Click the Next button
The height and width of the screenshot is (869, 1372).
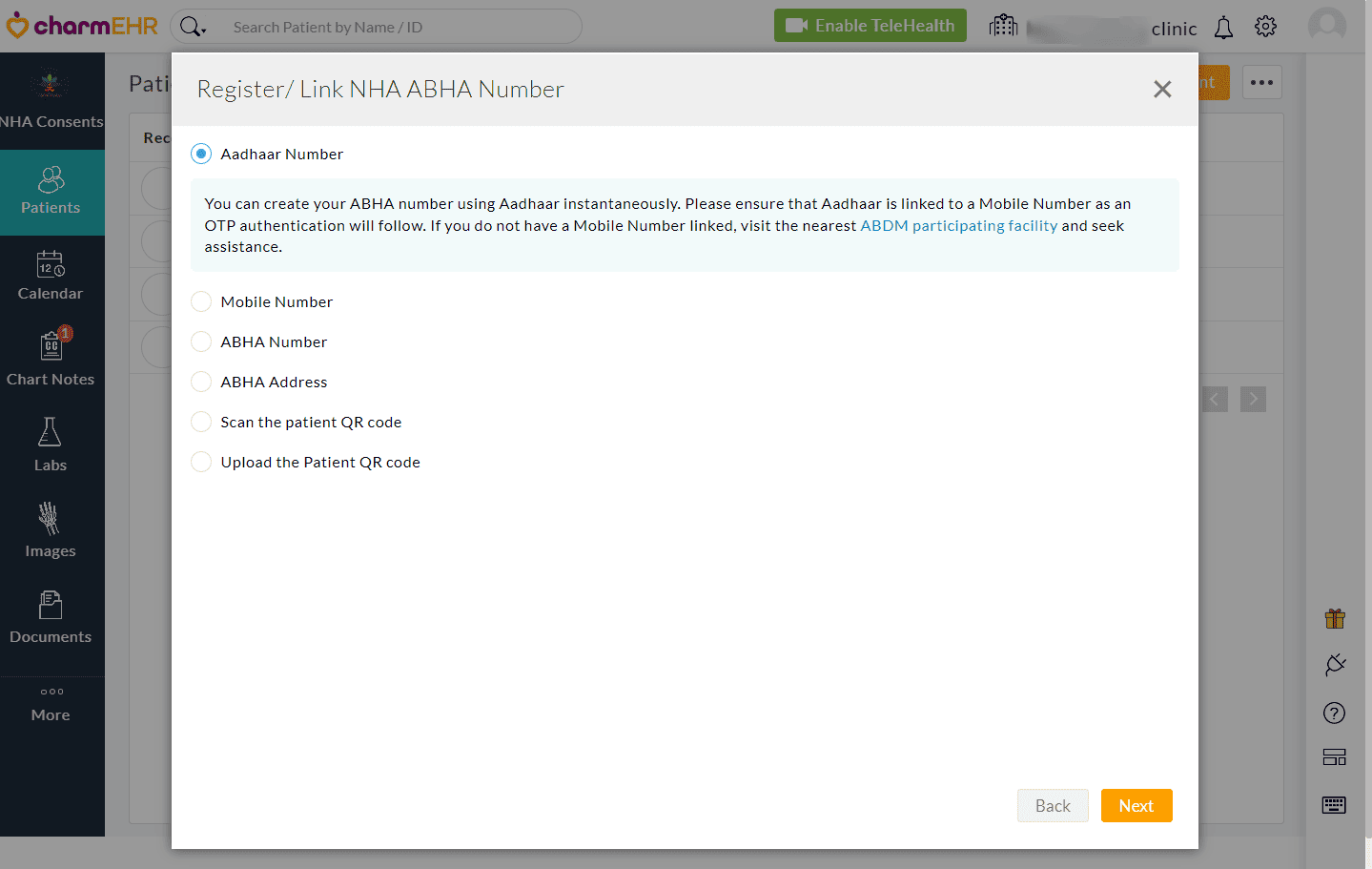click(x=1137, y=805)
